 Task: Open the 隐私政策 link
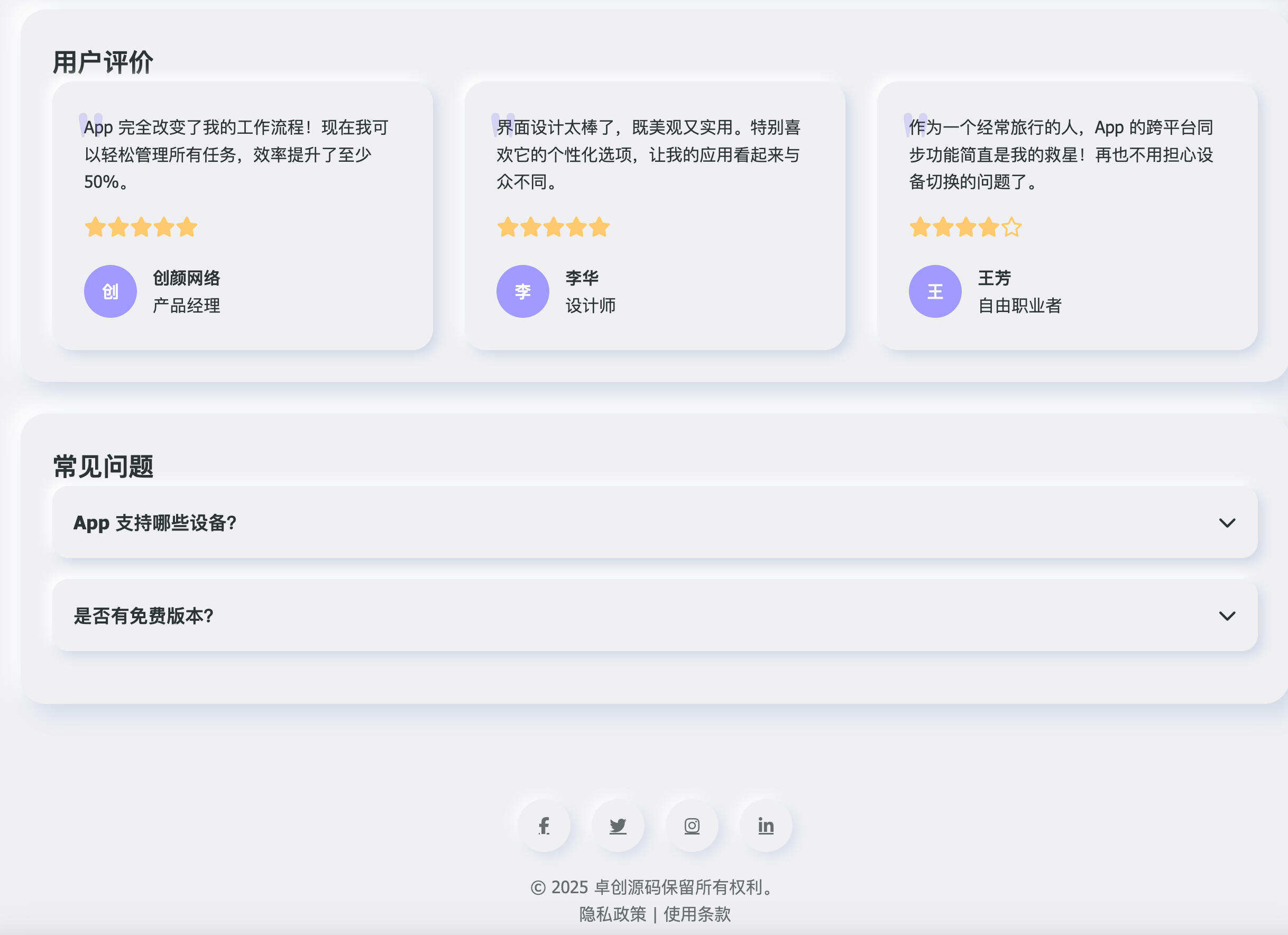point(612,914)
